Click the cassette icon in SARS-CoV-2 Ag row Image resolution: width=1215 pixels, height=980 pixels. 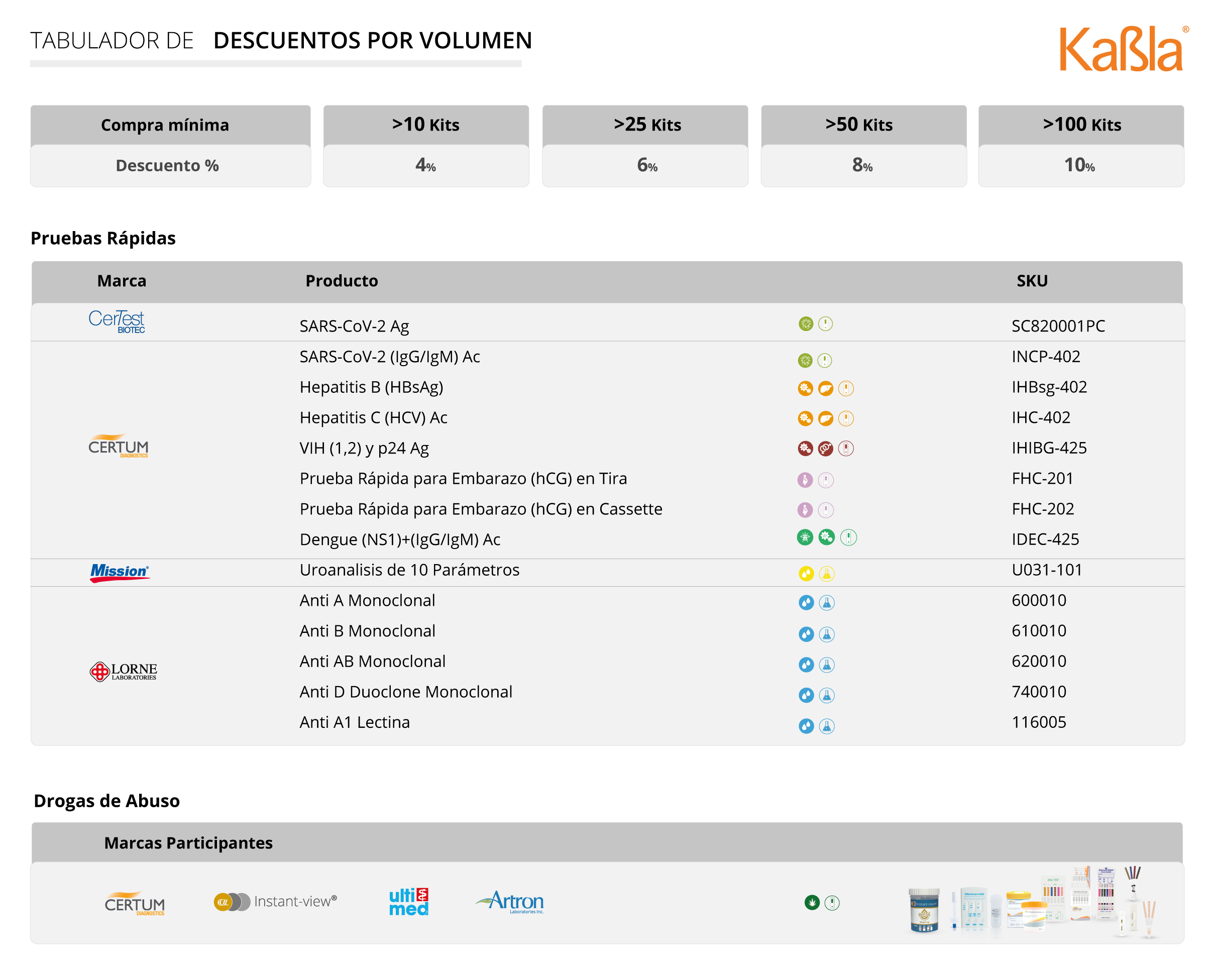[826, 324]
